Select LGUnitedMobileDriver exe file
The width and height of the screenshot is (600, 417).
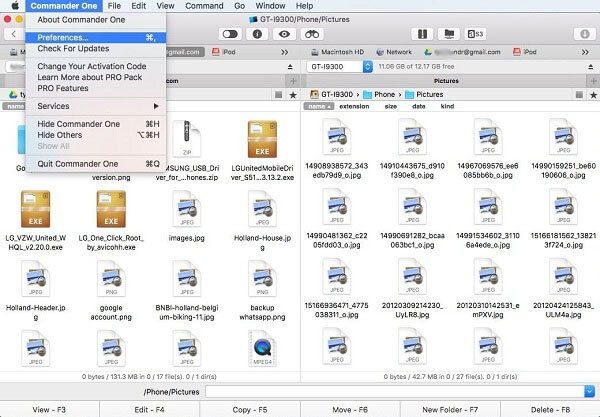pos(262,151)
